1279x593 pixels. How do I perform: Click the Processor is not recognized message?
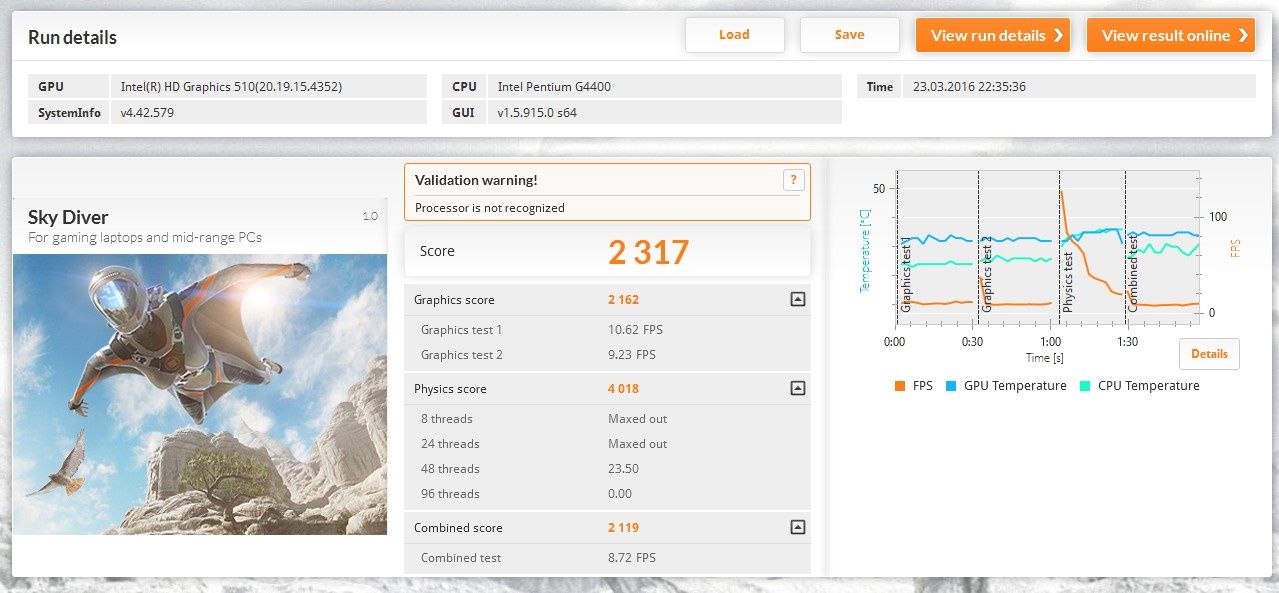(x=490, y=208)
